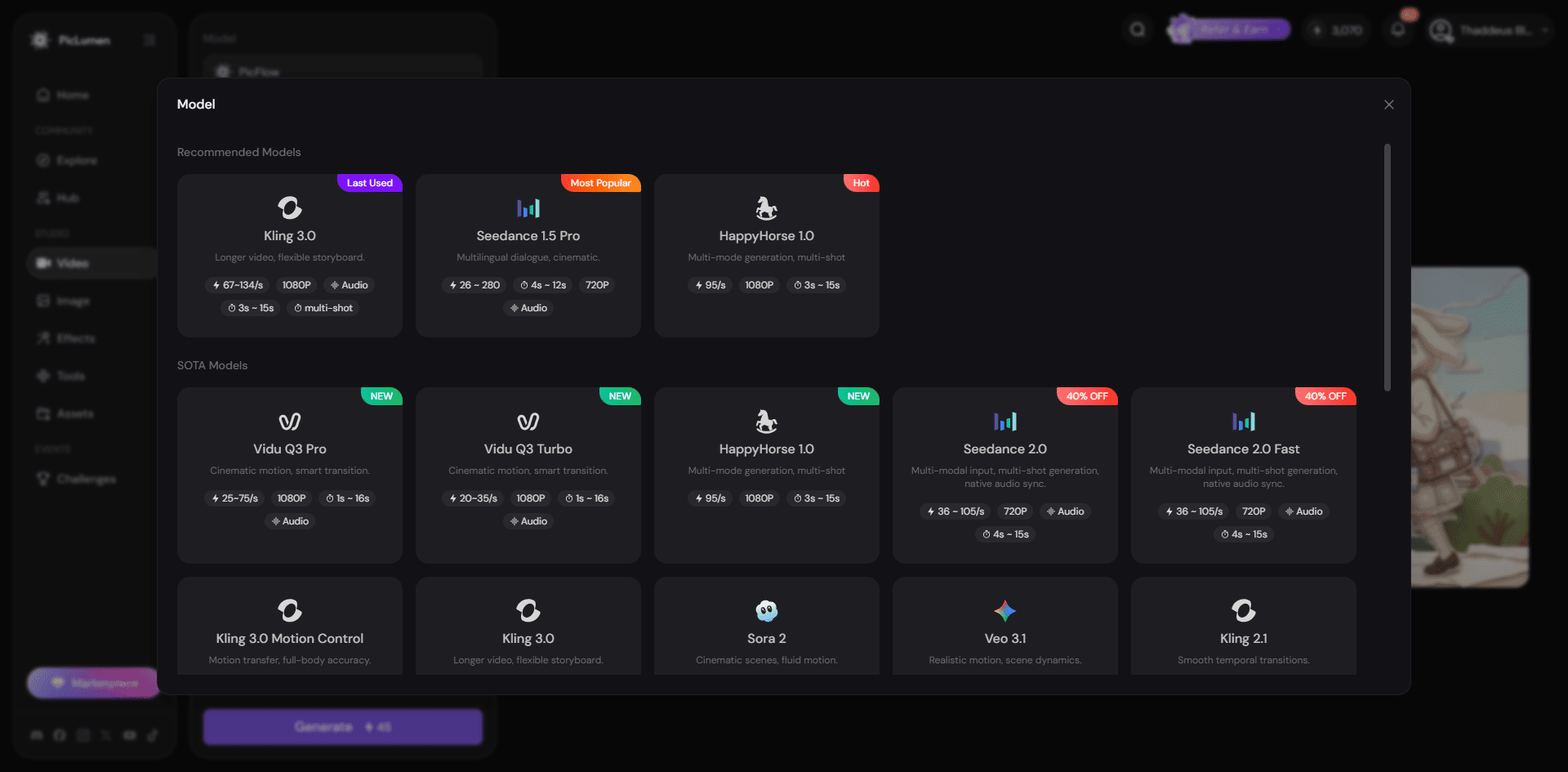Click Seedance 2.0 bars icon
Image resolution: width=1568 pixels, height=772 pixels.
tap(1005, 422)
